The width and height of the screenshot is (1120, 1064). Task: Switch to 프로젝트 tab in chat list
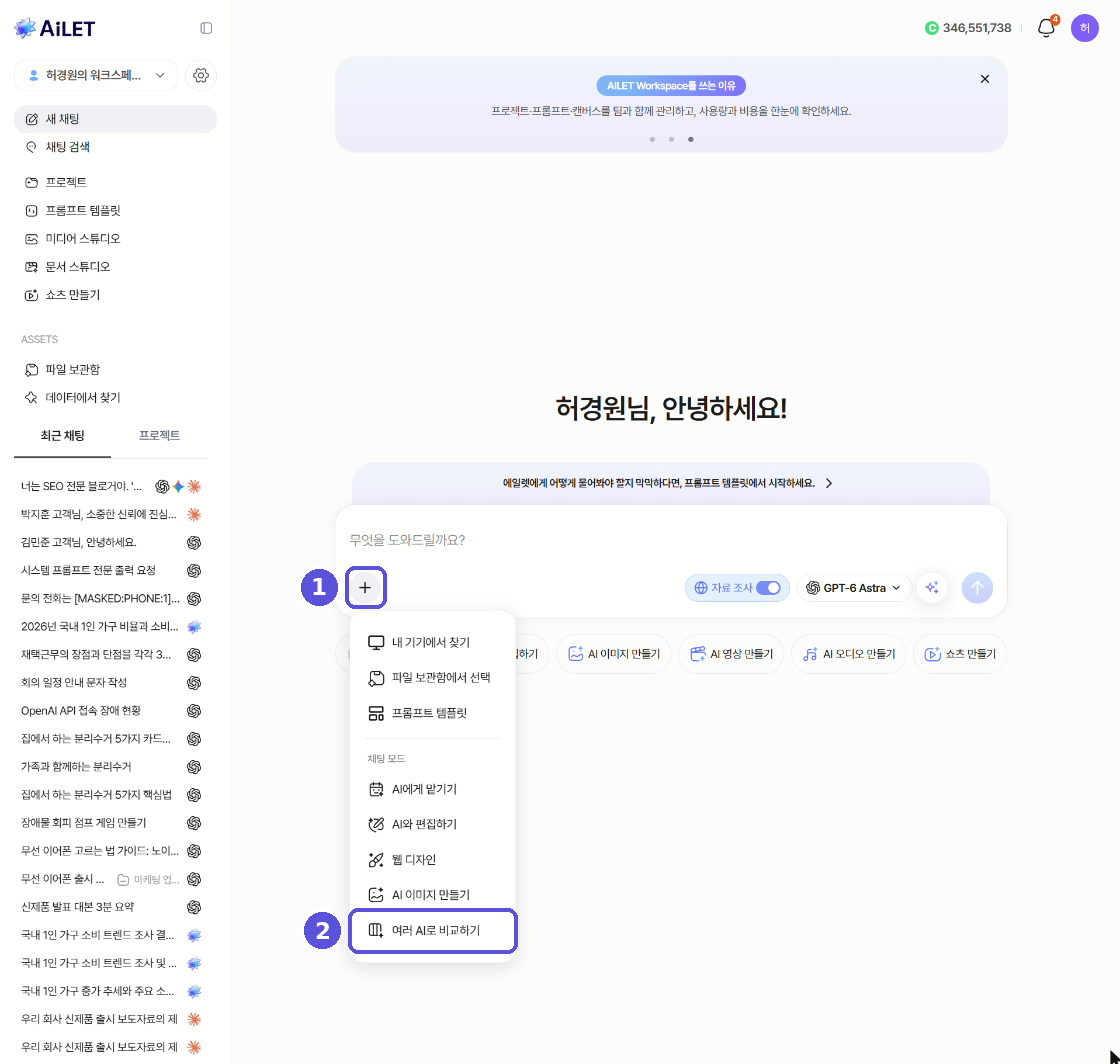pos(159,436)
